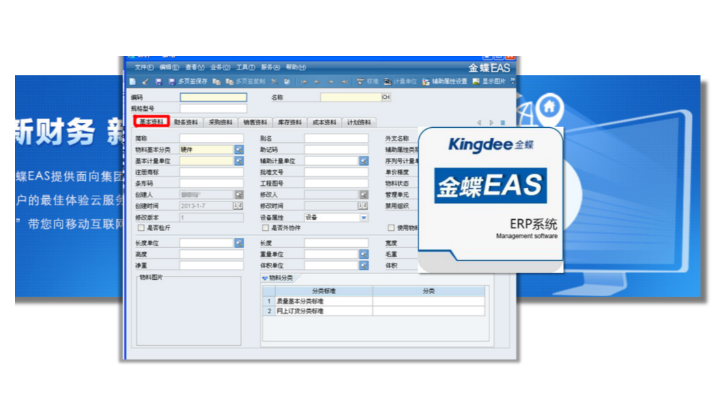Click the edit brush toolbar icon

tap(145, 82)
